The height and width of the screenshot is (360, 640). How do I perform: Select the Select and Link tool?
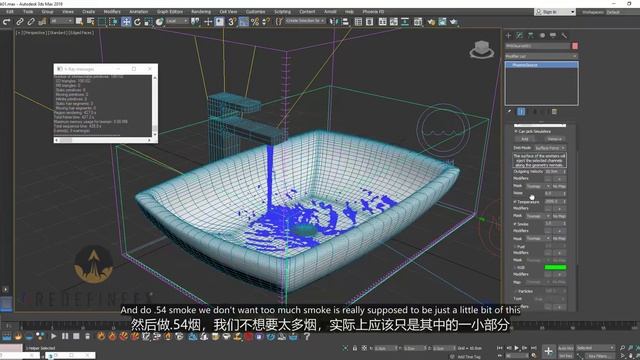[x=19, y=22]
